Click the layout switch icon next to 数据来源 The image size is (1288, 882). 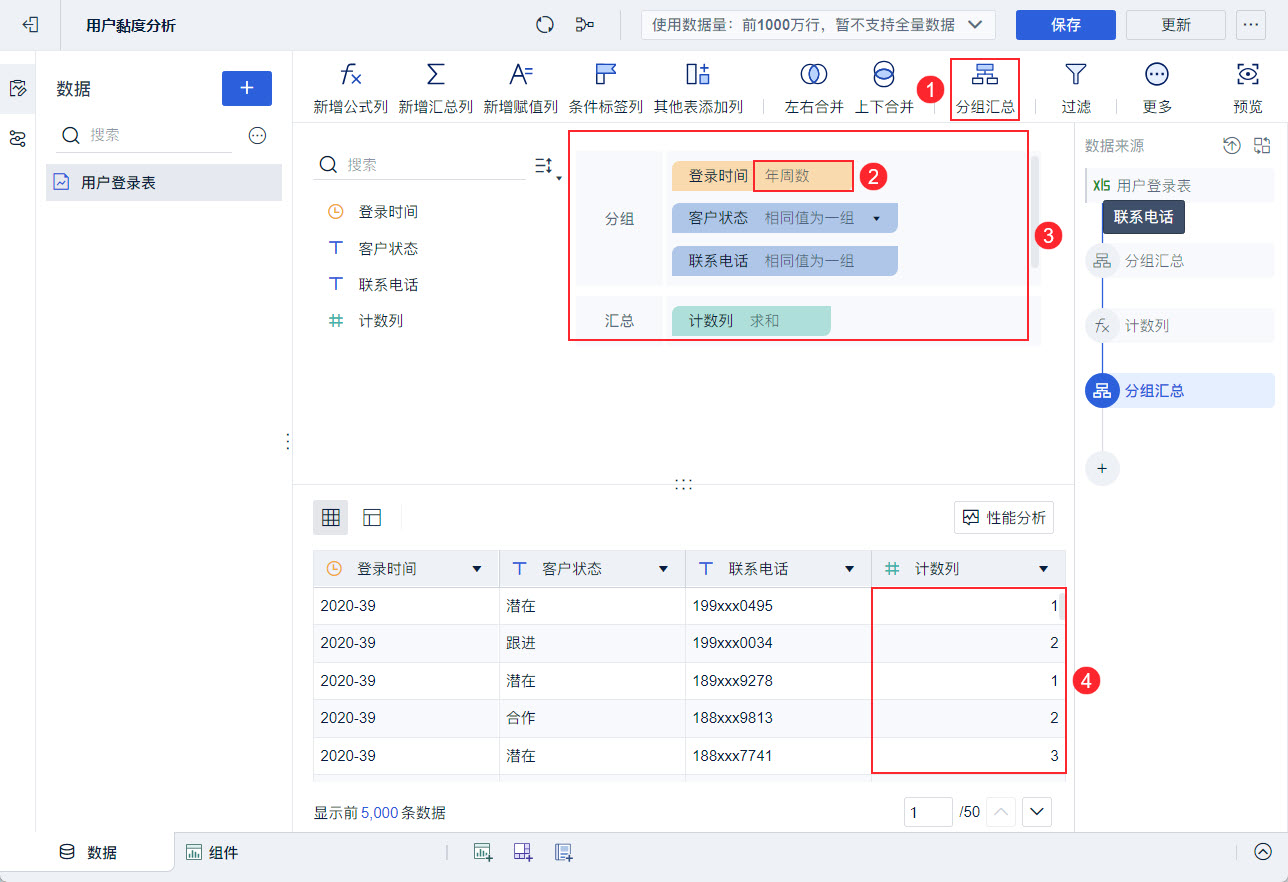1262,146
